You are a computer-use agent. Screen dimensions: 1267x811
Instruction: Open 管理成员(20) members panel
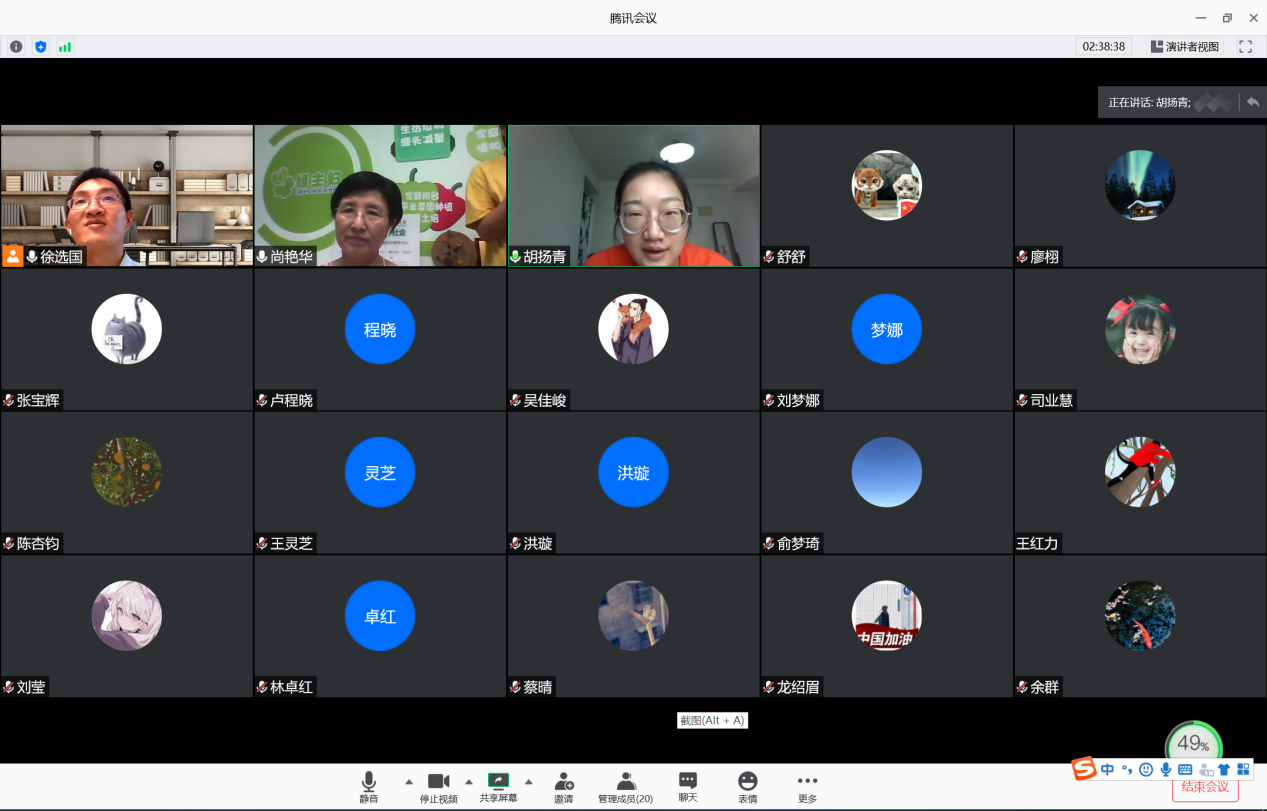[x=626, y=786]
